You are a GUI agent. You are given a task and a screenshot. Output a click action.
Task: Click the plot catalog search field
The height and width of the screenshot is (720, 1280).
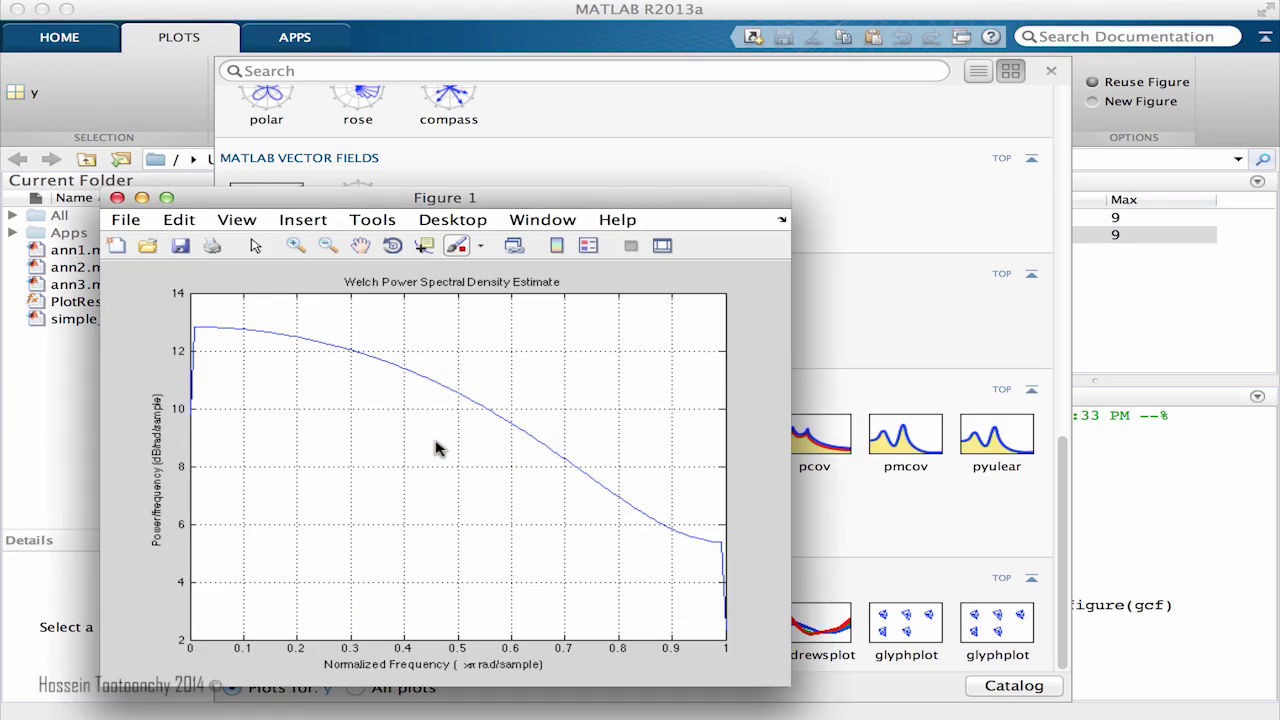click(584, 71)
